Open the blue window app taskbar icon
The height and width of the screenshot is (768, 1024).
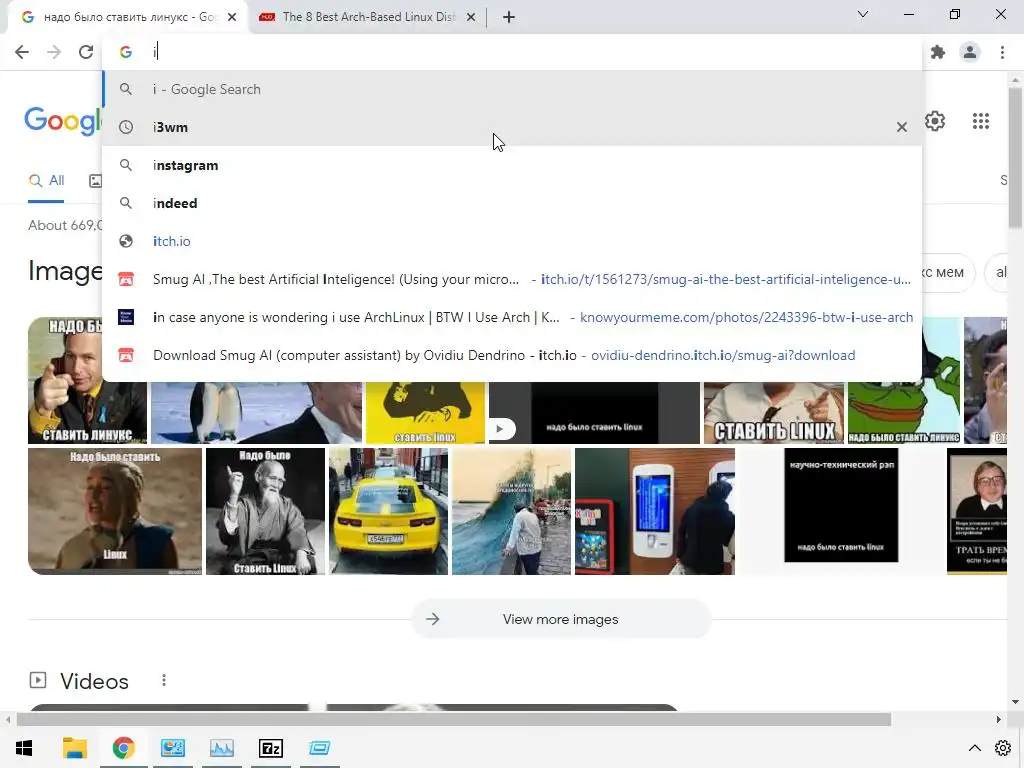(319, 748)
